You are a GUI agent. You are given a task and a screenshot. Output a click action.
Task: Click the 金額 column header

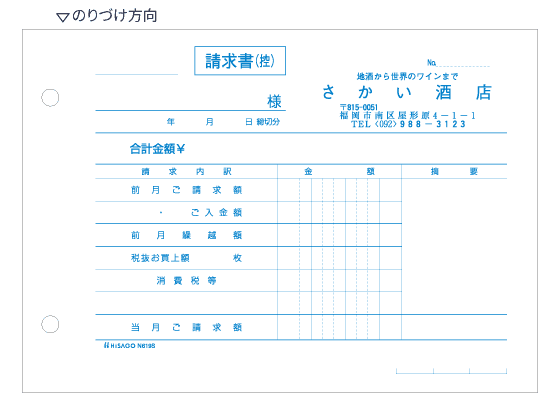pyautogui.click(x=339, y=171)
